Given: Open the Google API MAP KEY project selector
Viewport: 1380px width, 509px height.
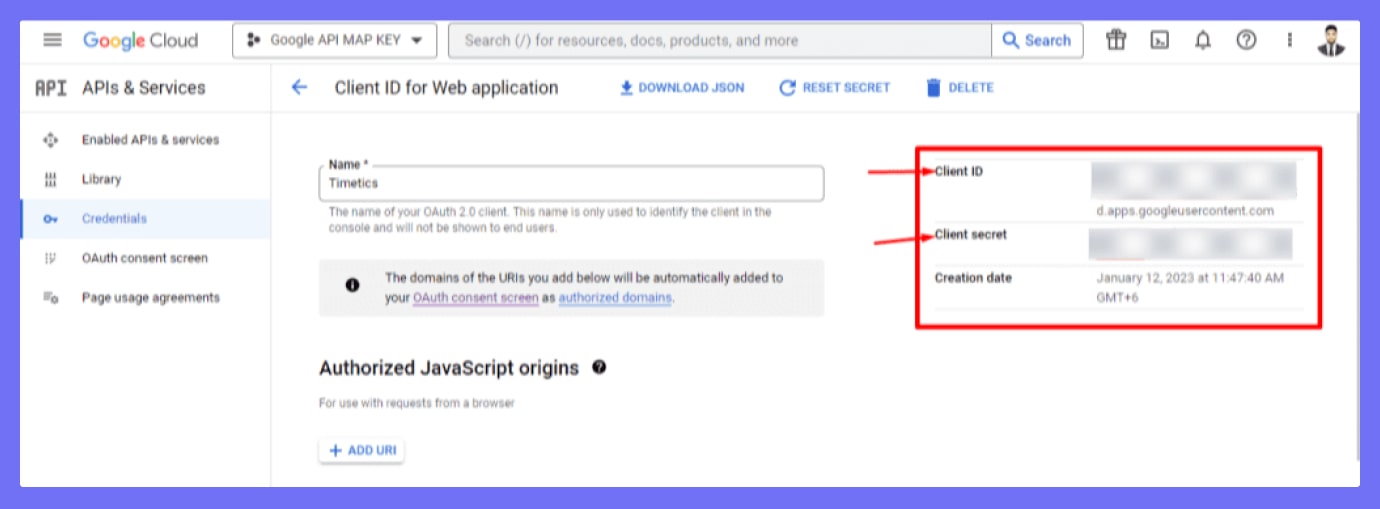Looking at the screenshot, I should point(334,40).
